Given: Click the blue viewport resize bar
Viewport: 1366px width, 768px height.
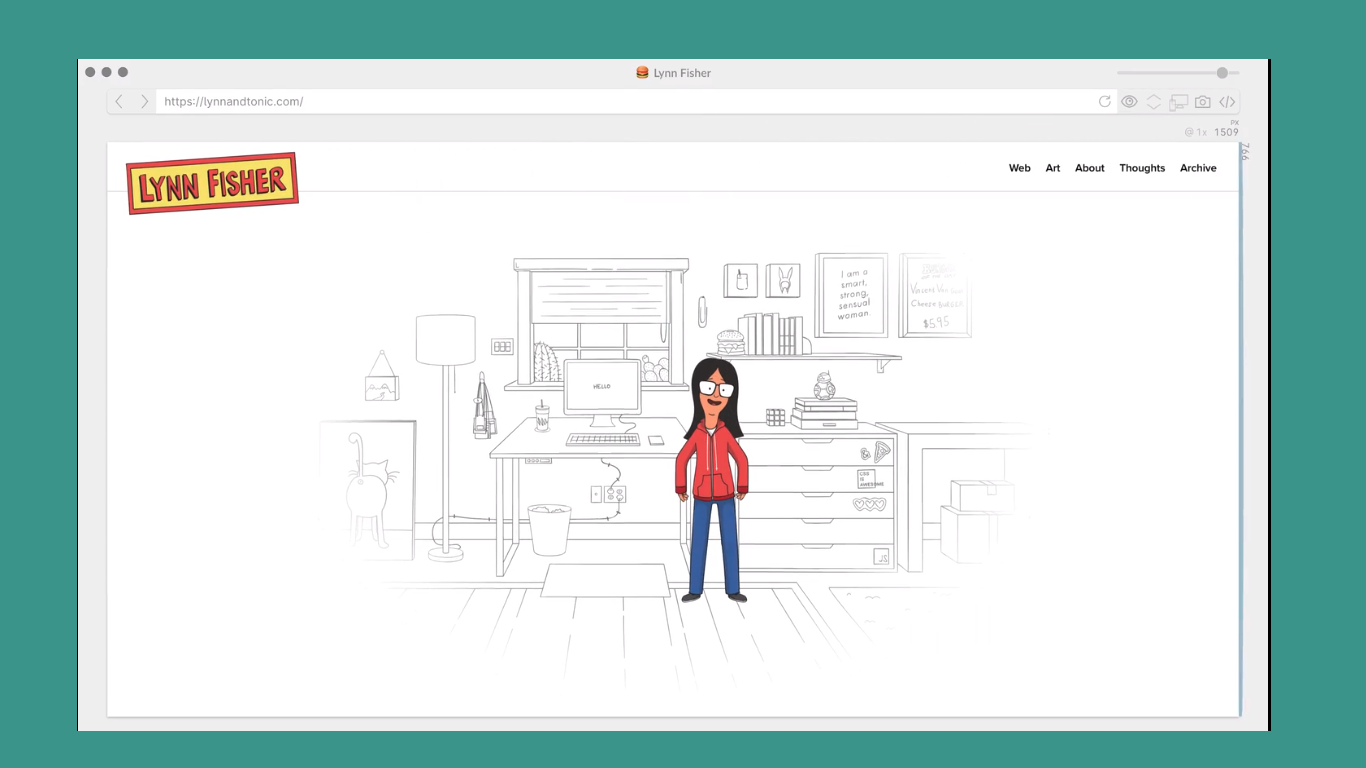Looking at the screenshot, I should click(x=1241, y=430).
